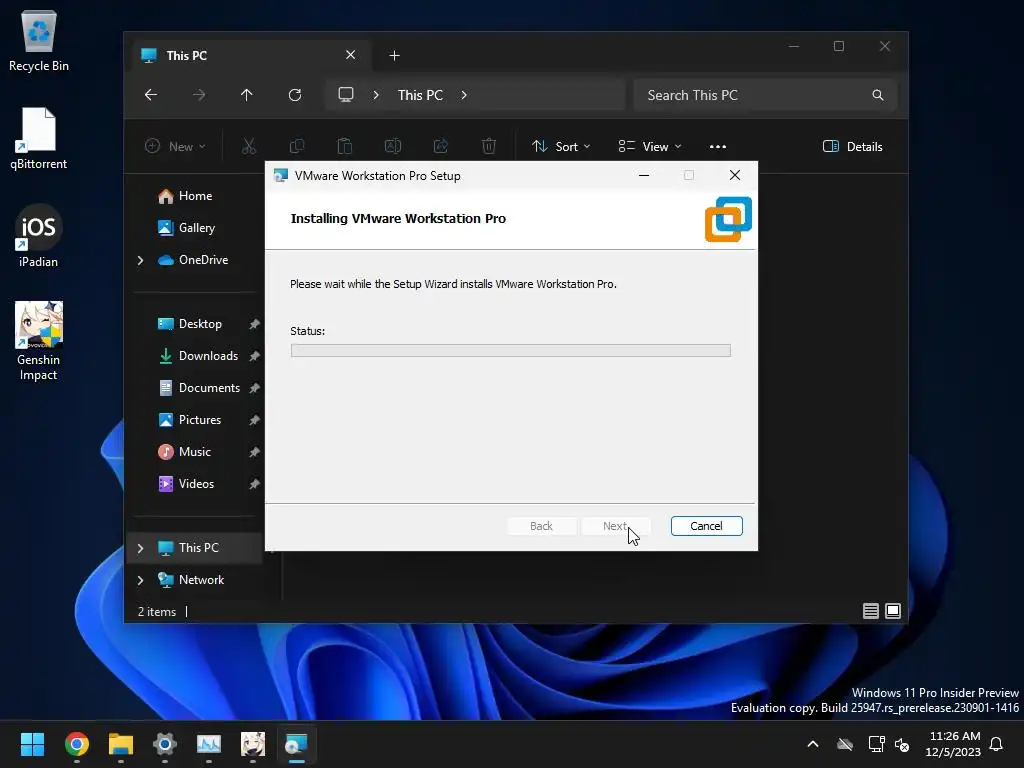Screen dimensions: 1024x768
Task: Expand the OneDrive tree node
Action: pyautogui.click(x=140, y=260)
